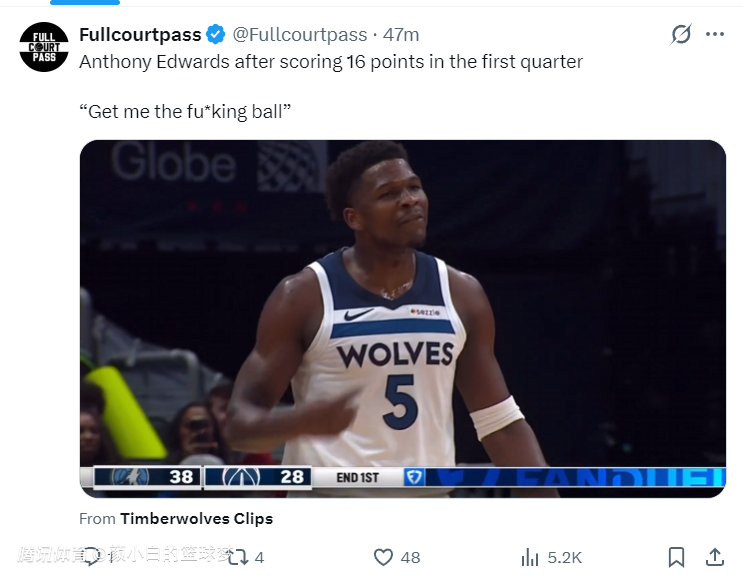Open the three-dot more options menu
The width and height of the screenshot is (743, 578).
714,35
